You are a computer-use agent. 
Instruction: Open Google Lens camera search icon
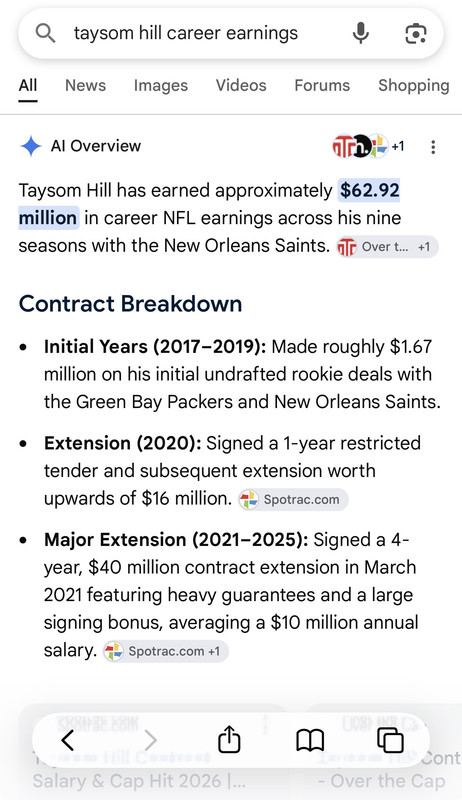pyautogui.click(x=416, y=34)
